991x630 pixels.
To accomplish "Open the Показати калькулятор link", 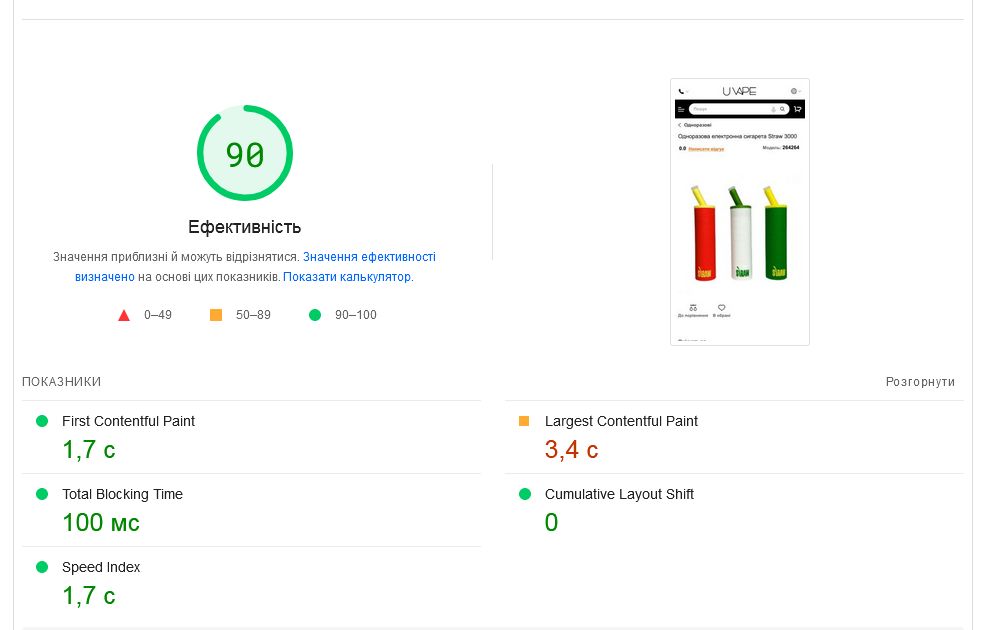I will (346, 277).
